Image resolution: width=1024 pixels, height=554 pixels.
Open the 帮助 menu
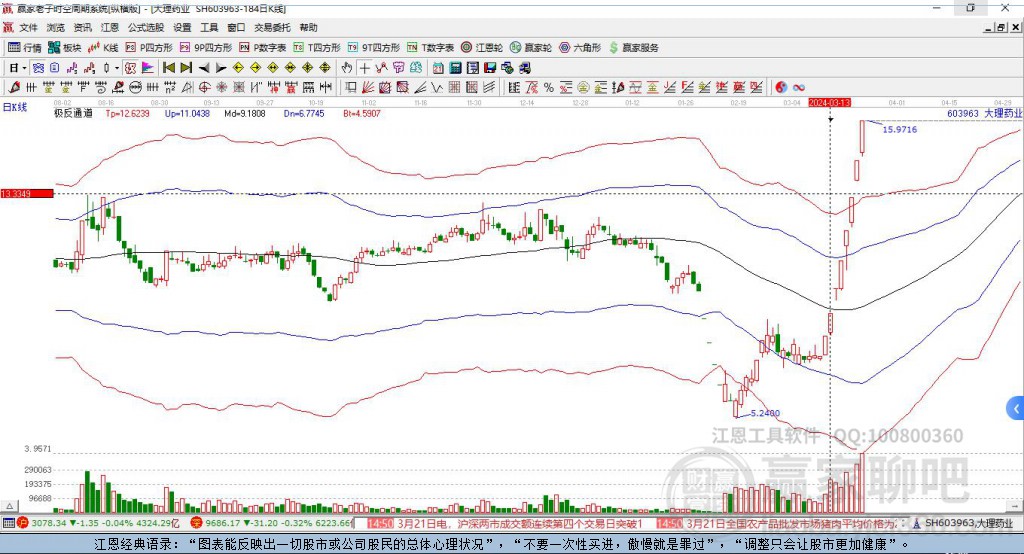tap(308, 27)
